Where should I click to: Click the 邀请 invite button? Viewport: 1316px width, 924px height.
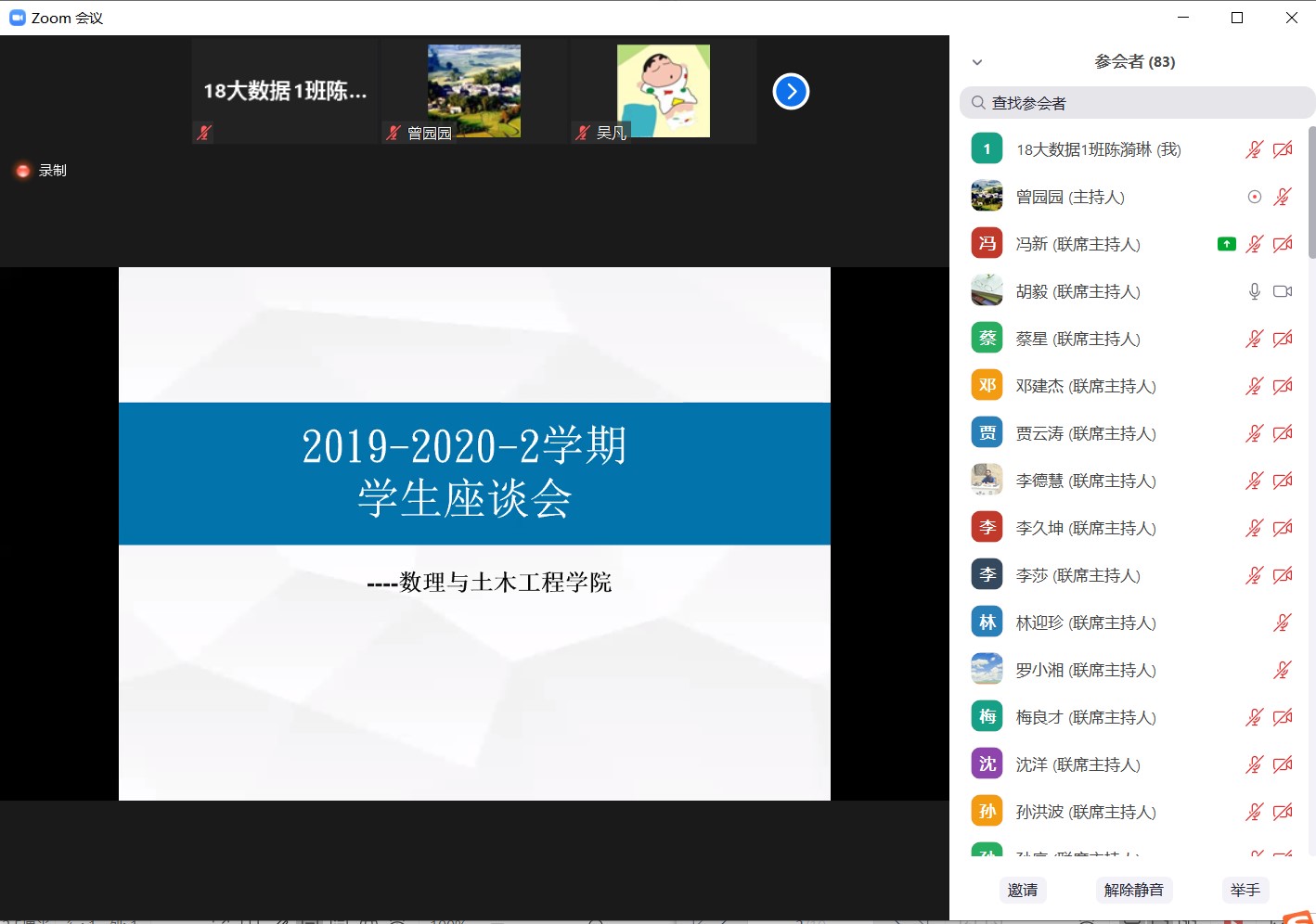pyautogui.click(x=1022, y=890)
